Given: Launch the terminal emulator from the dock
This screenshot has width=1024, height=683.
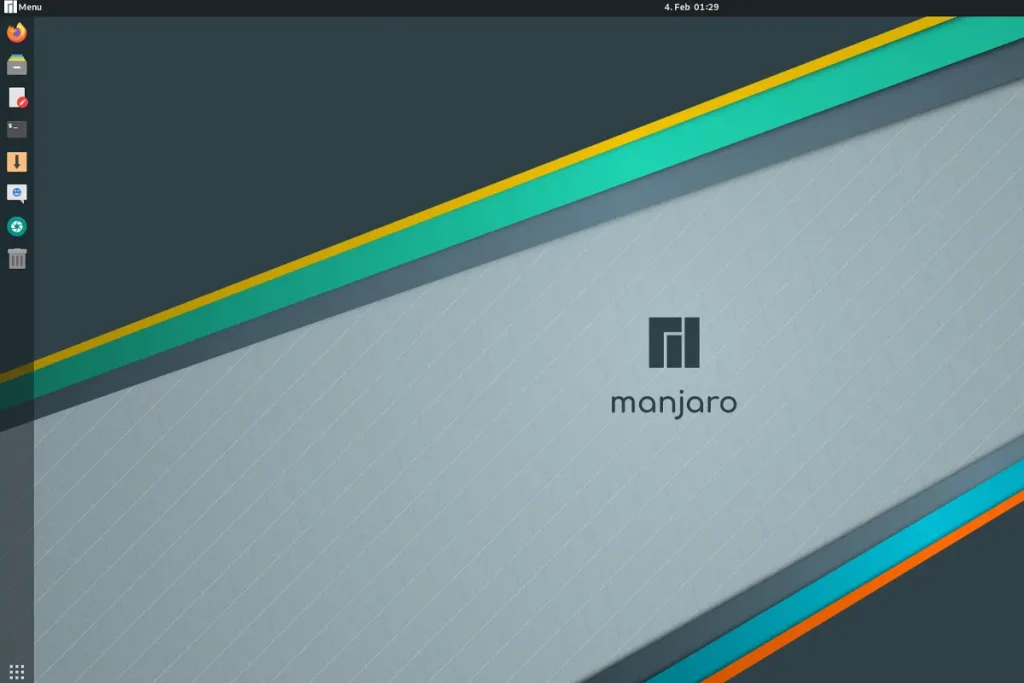Looking at the screenshot, I should pyautogui.click(x=17, y=128).
